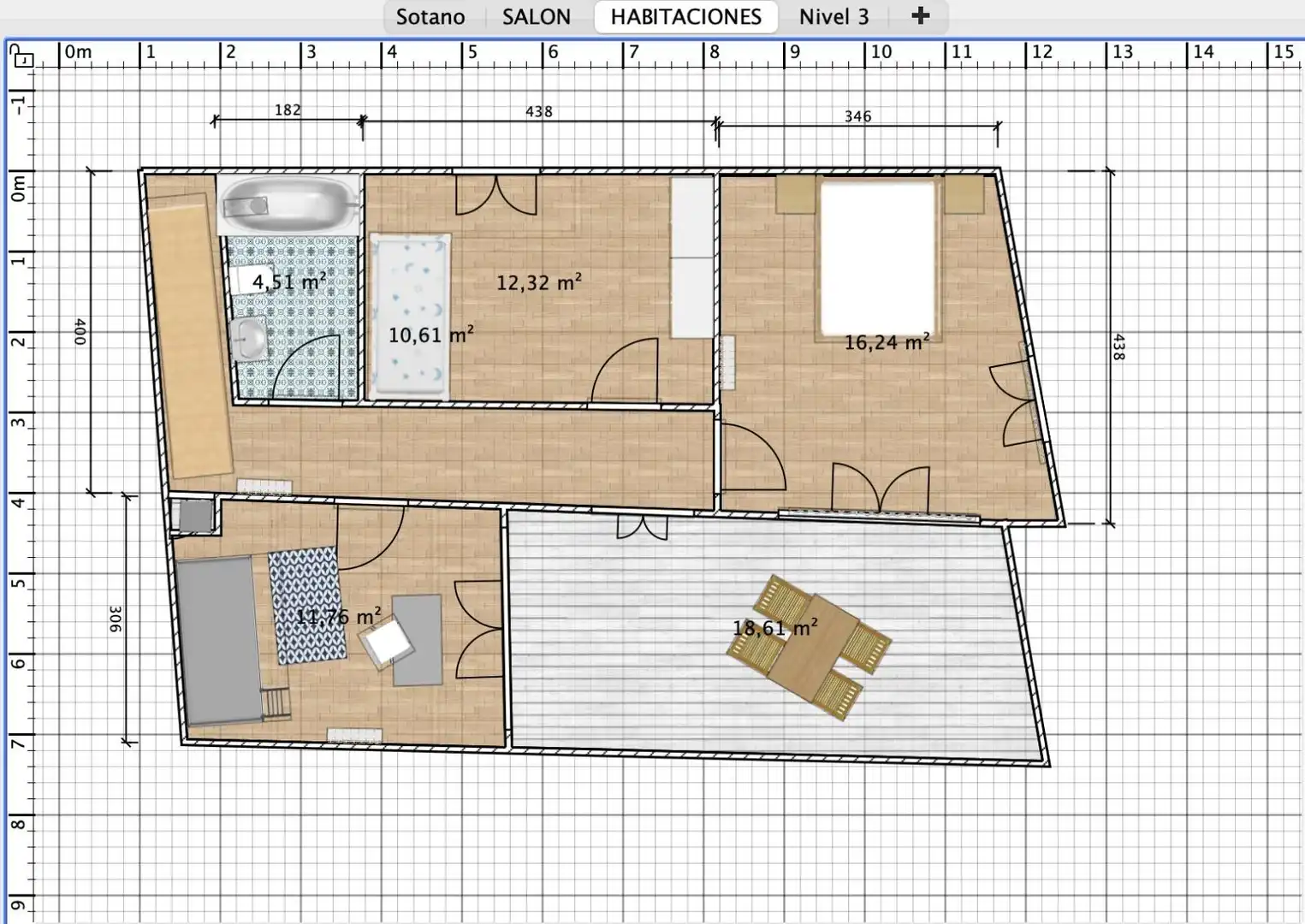Screen dimensions: 1305x924
Task: Click the 16,24 m² area label
Action: 887,342
